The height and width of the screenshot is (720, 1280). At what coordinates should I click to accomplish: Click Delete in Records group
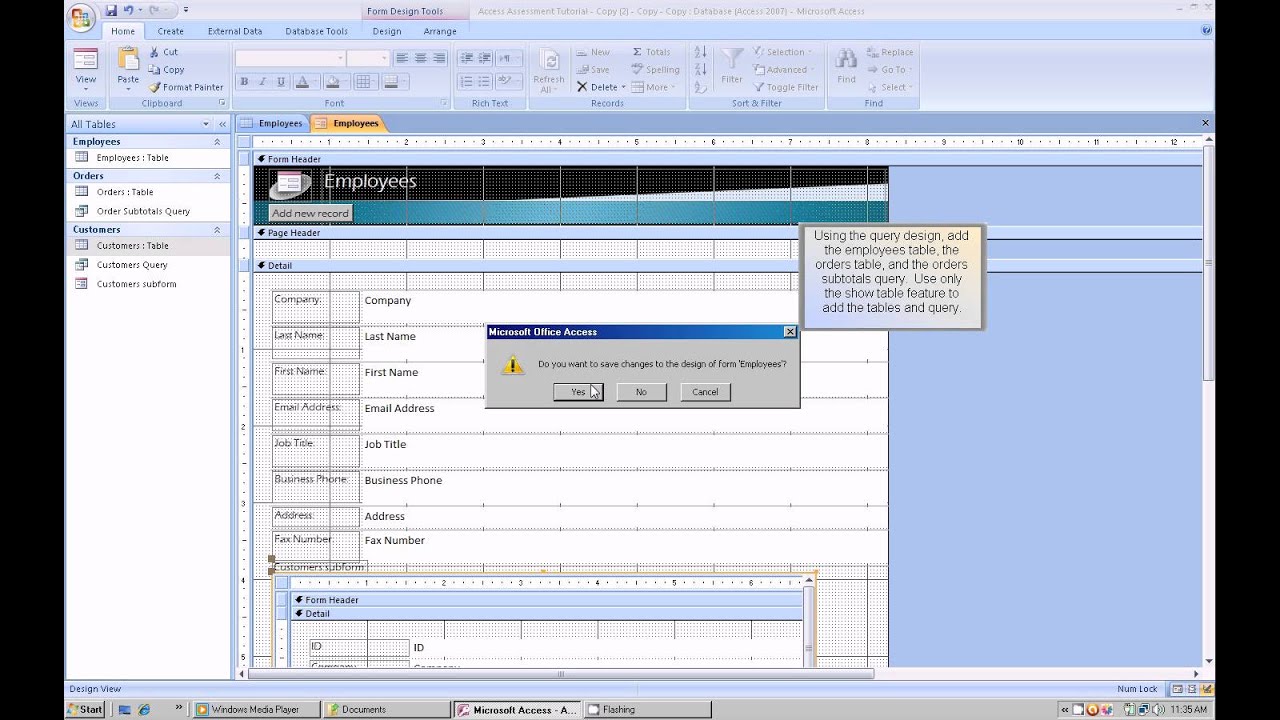pyautogui.click(x=597, y=87)
